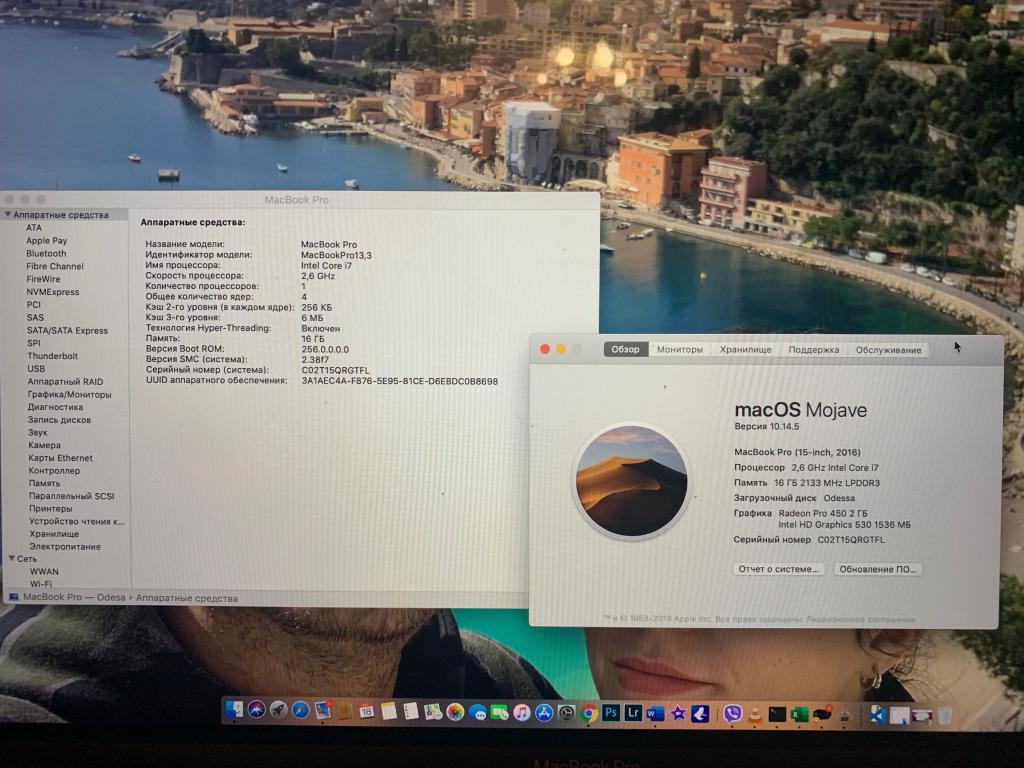The width and height of the screenshot is (1024, 768).
Task: Open the Calendar icon showing 18
Action: [x=366, y=711]
